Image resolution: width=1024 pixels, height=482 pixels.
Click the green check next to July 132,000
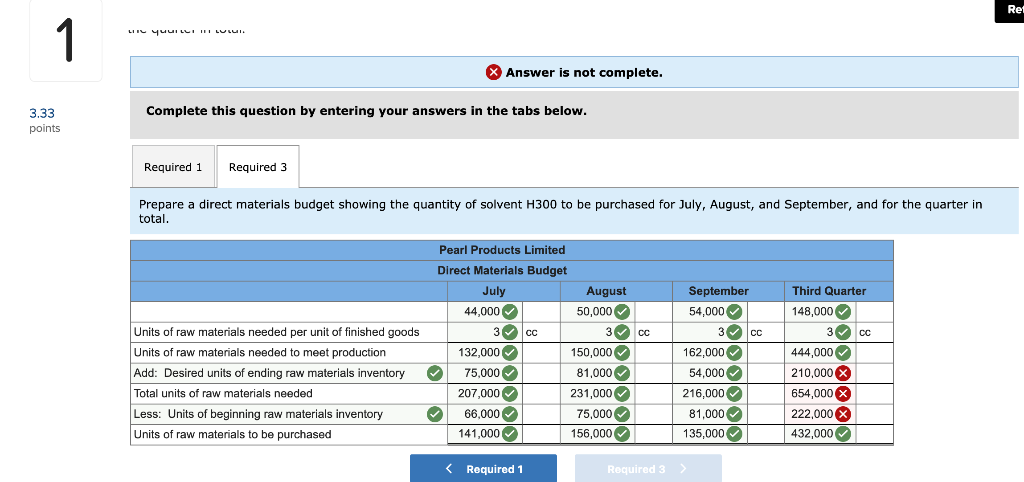pos(511,353)
